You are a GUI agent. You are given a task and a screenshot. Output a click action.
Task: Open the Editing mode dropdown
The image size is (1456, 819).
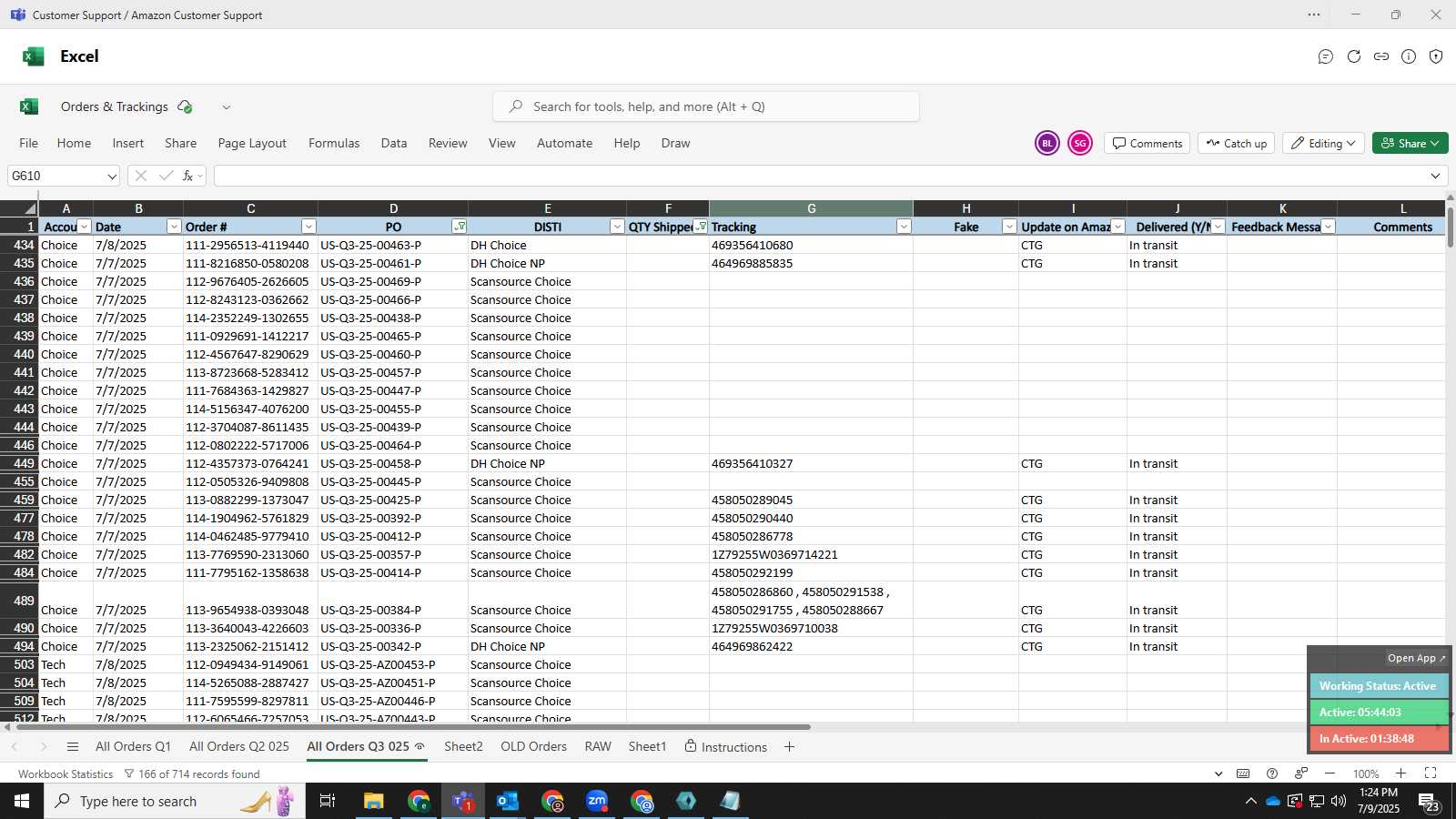tap(1323, 143)
